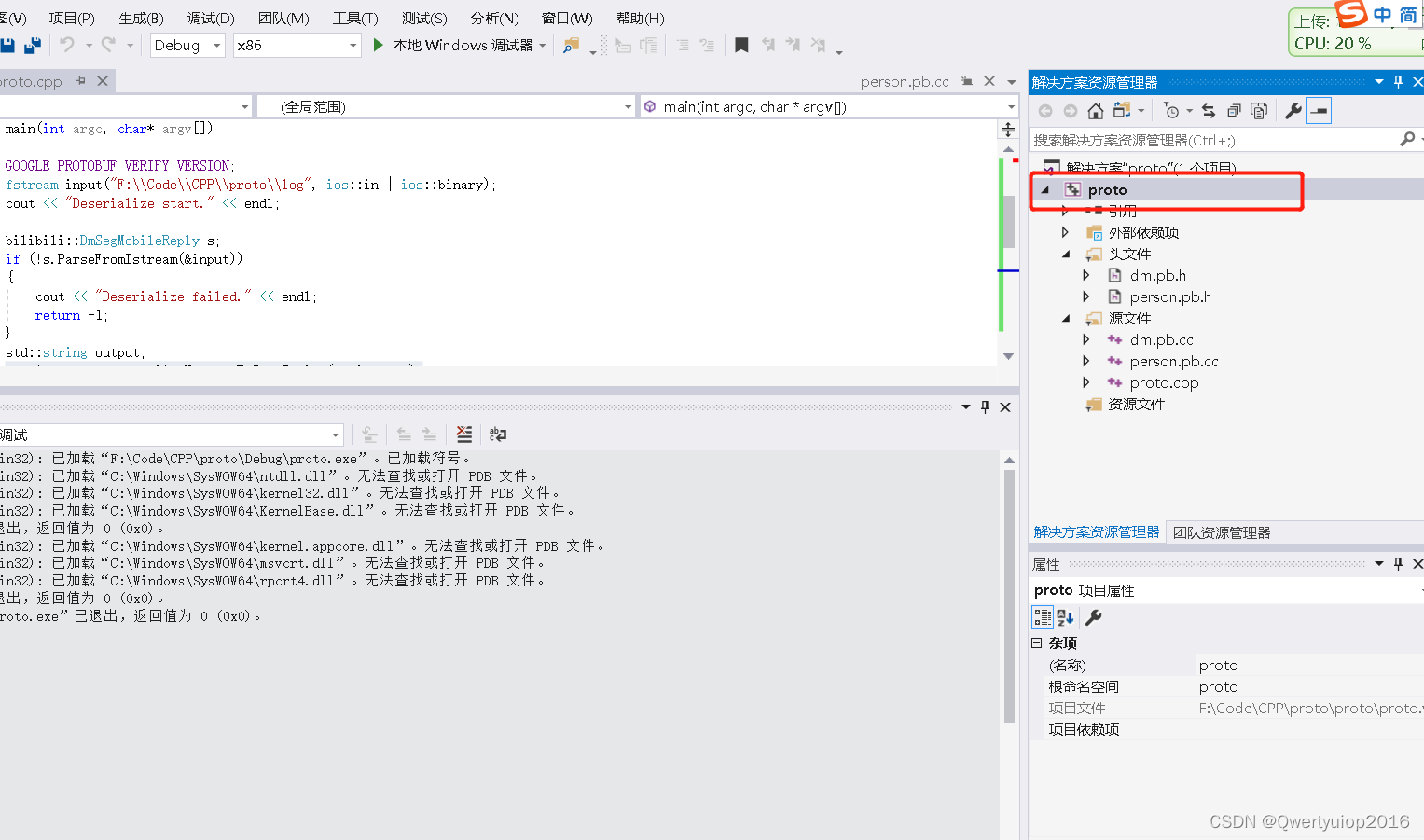Sync with active document in Solution Explorer
1424x840 pixels.
click(1209, 111)
